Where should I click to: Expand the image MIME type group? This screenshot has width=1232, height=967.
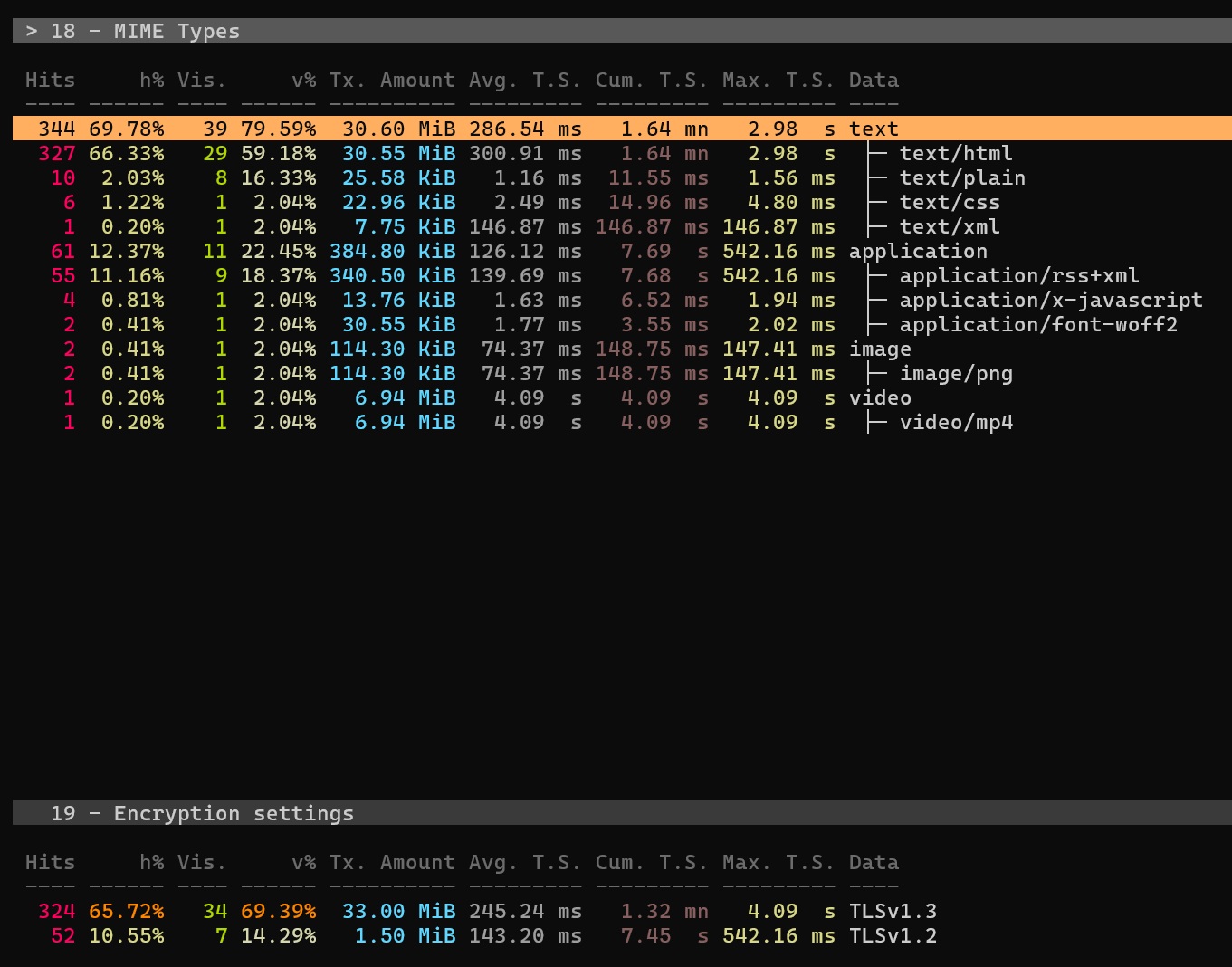[879, 349]
